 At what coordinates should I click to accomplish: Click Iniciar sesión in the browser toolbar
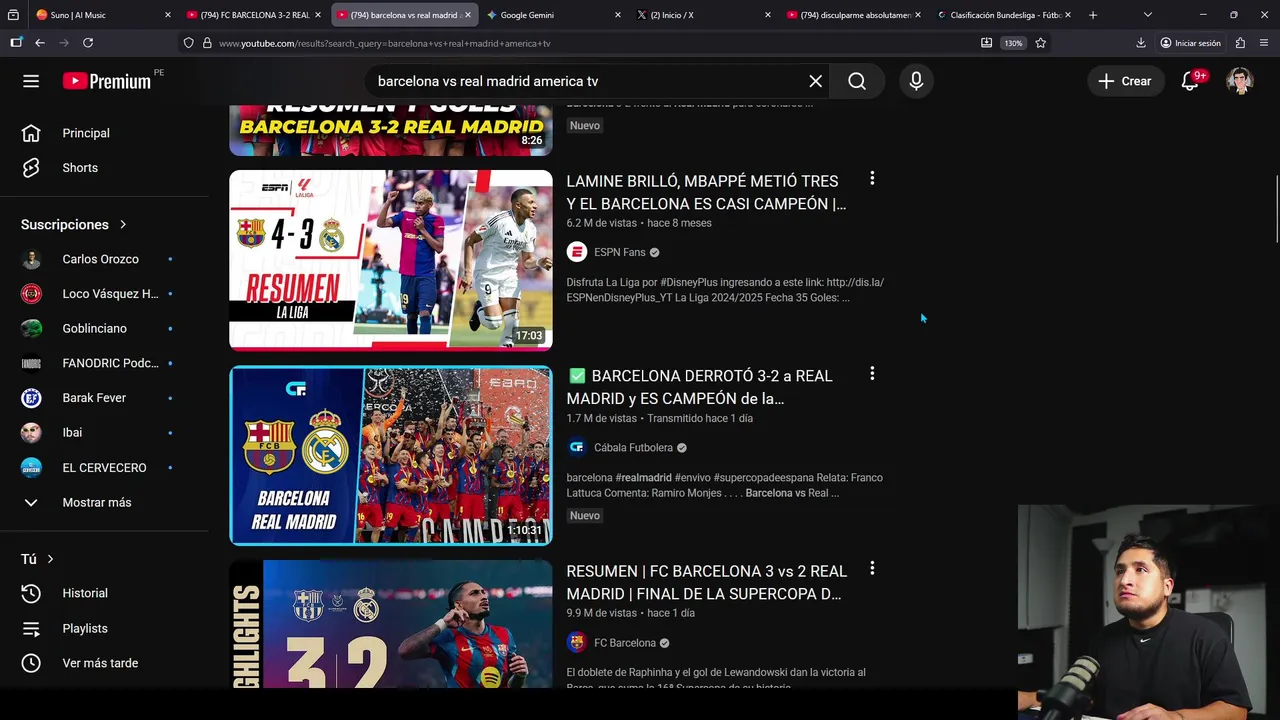pos(1190,43)
